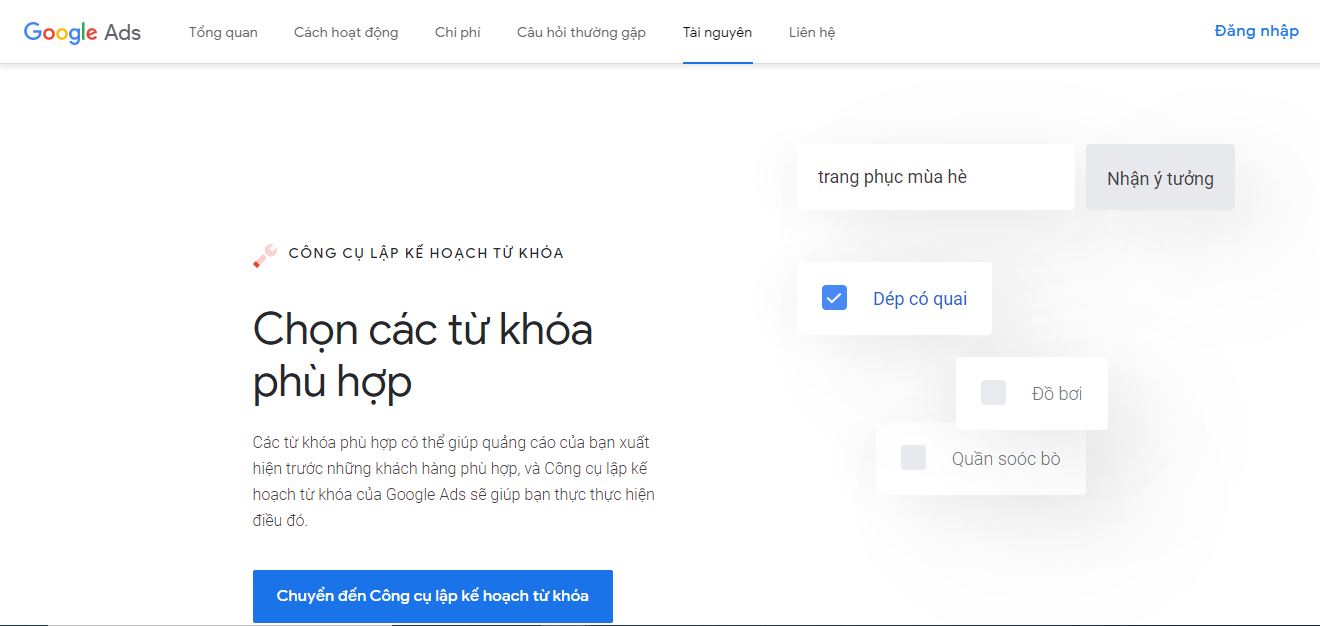Uncheck the 'Dép có quai' keyword

(x=833, y=297)
